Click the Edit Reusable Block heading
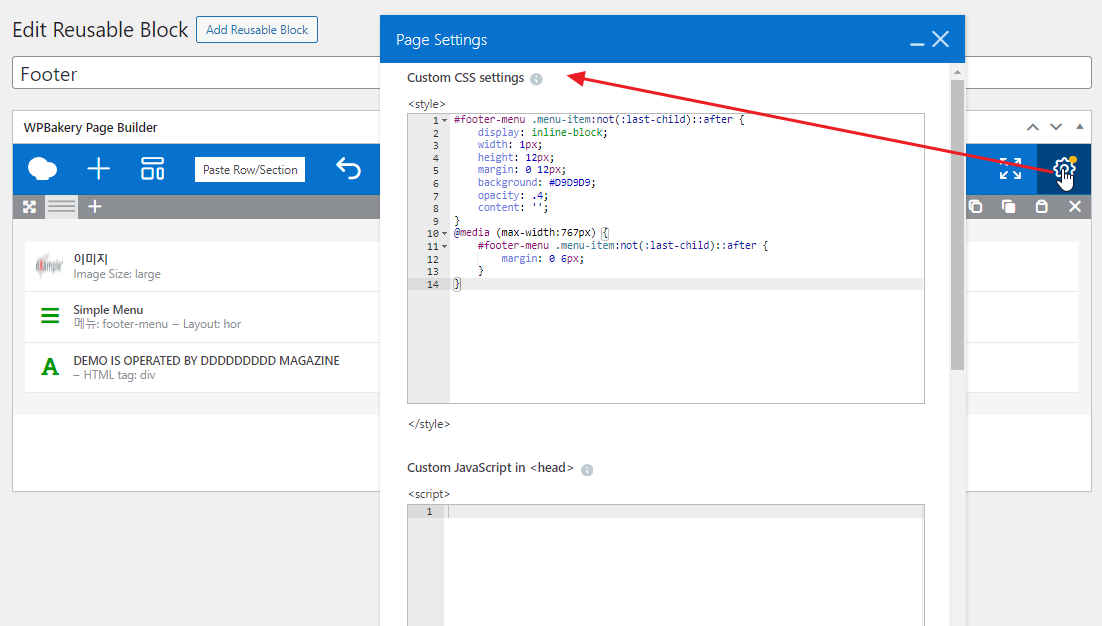 click(101, 30)
